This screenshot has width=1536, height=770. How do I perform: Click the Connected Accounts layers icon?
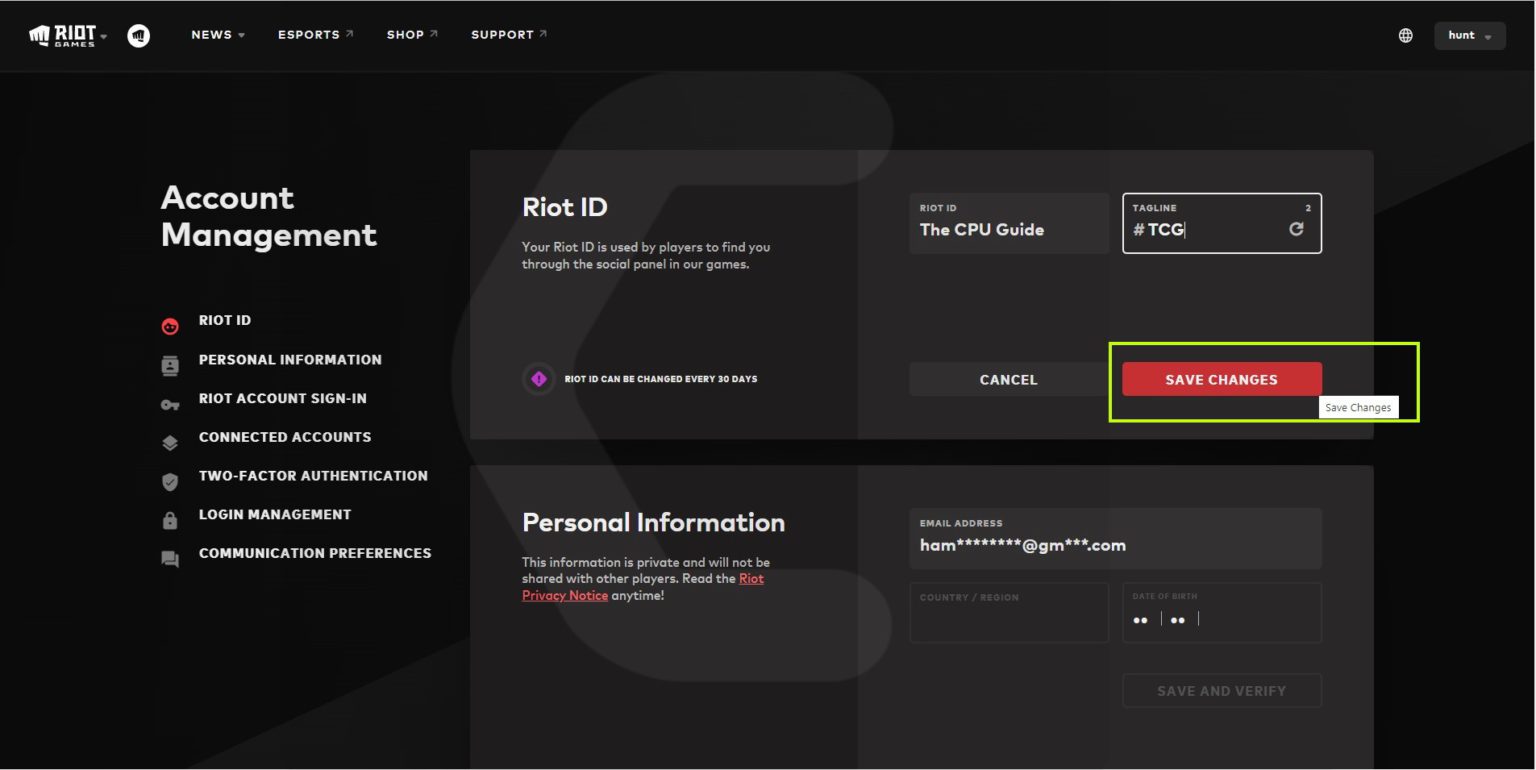pos(170,442)
